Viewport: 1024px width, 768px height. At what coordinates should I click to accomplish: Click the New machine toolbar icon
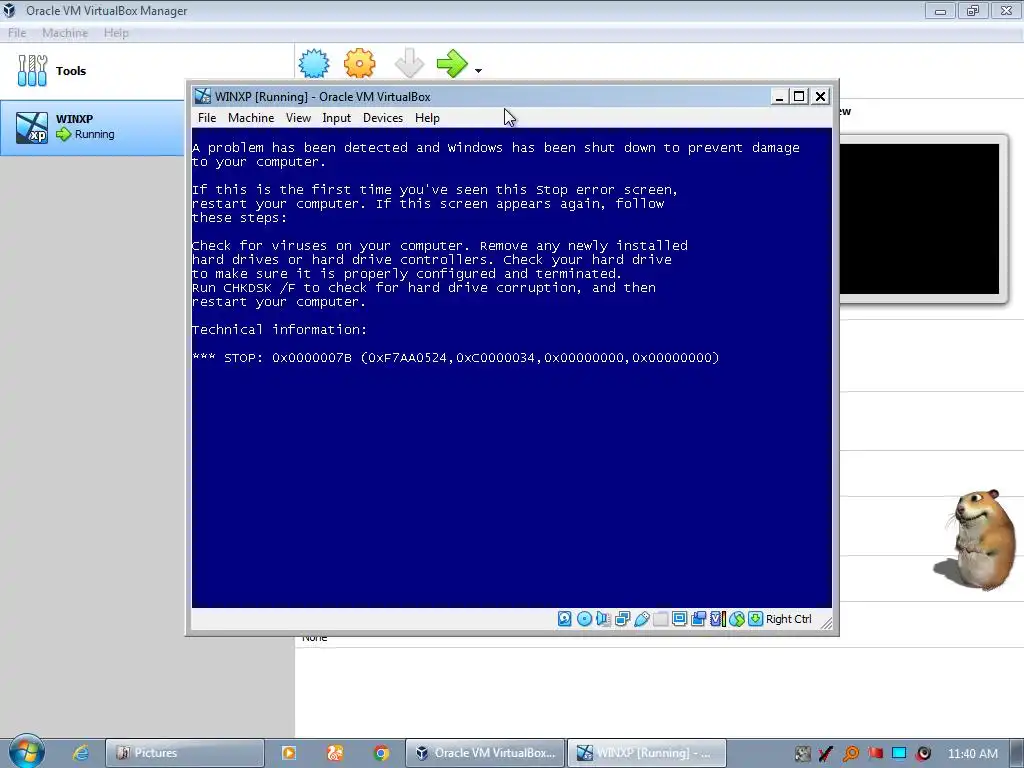[314, 63]
